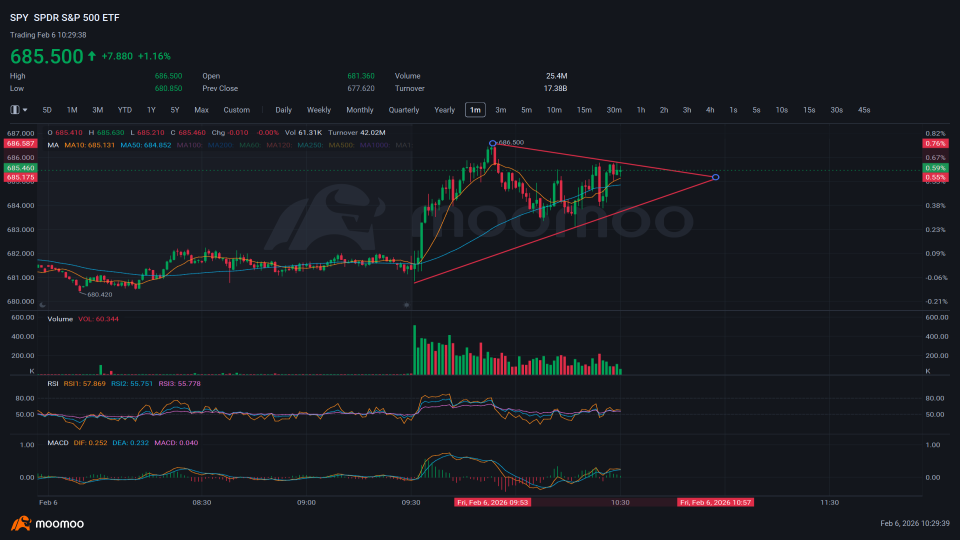Select the 3h interval
The width and height of the screenshot is (960, 540).
tap(687, 110)
